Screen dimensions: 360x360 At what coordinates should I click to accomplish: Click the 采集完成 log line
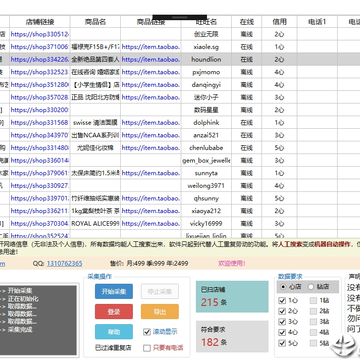pos(20,330)
